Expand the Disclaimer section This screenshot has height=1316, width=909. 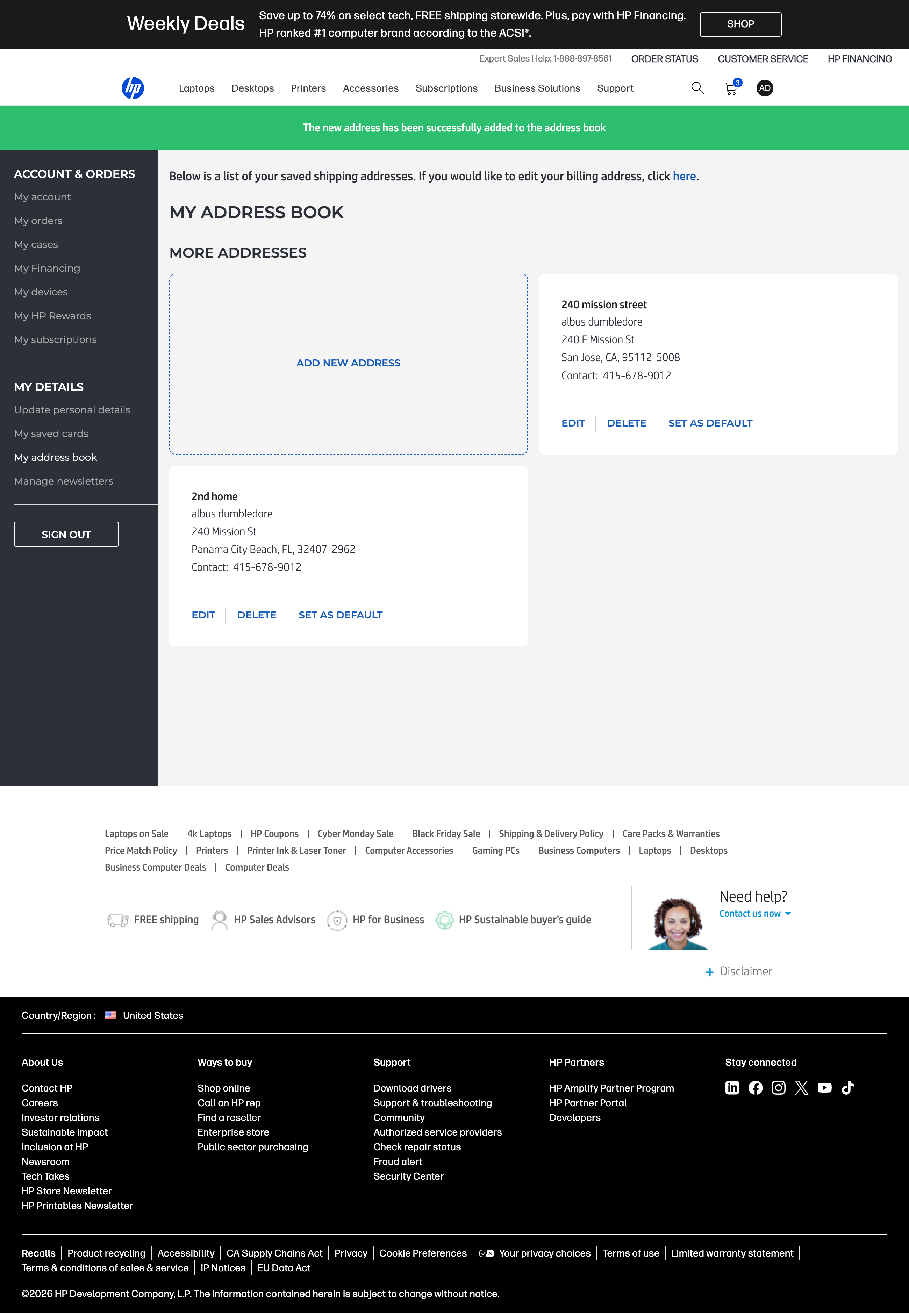[x=739, y=972]
